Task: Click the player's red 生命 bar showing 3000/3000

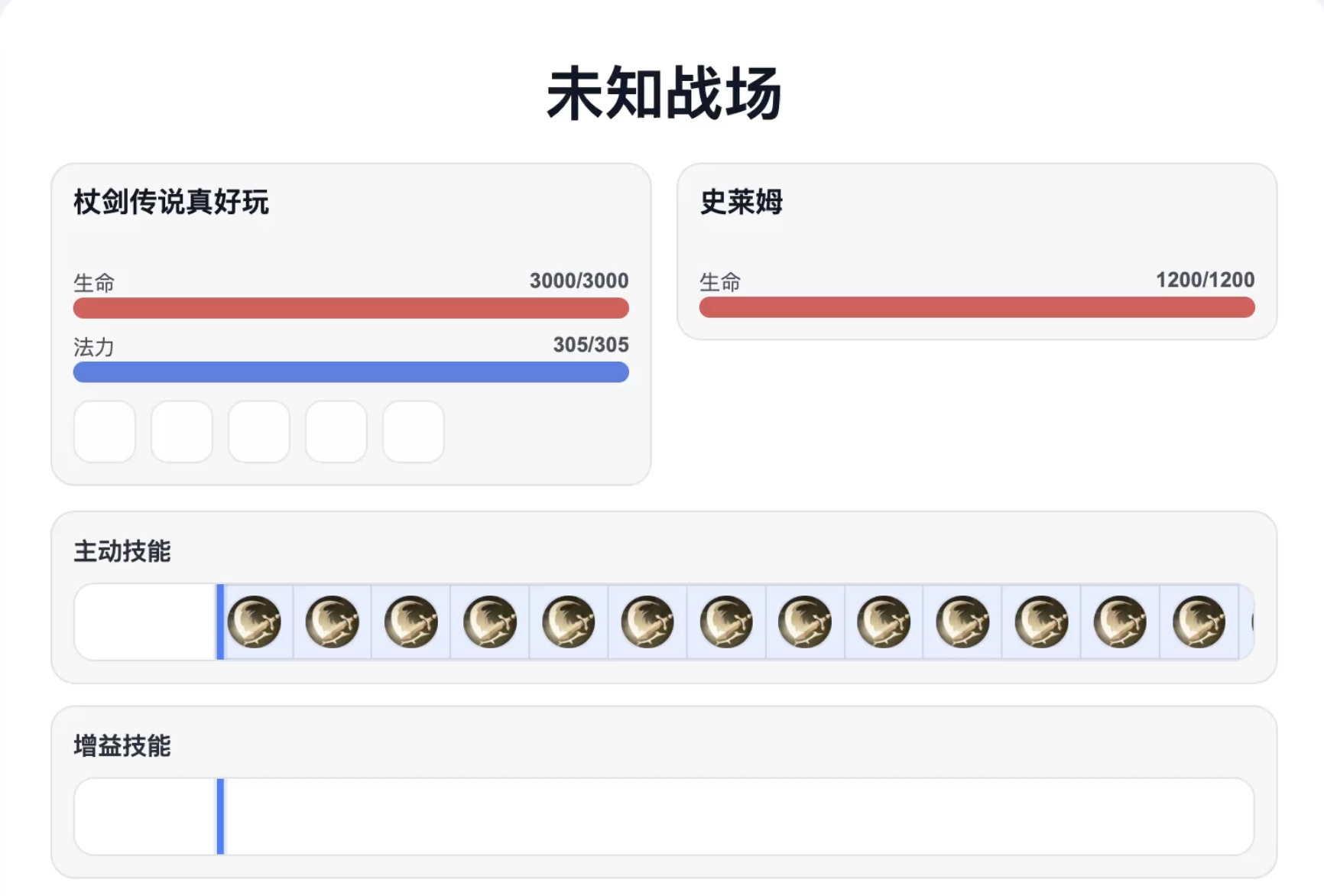Action: tap(351, 308)
